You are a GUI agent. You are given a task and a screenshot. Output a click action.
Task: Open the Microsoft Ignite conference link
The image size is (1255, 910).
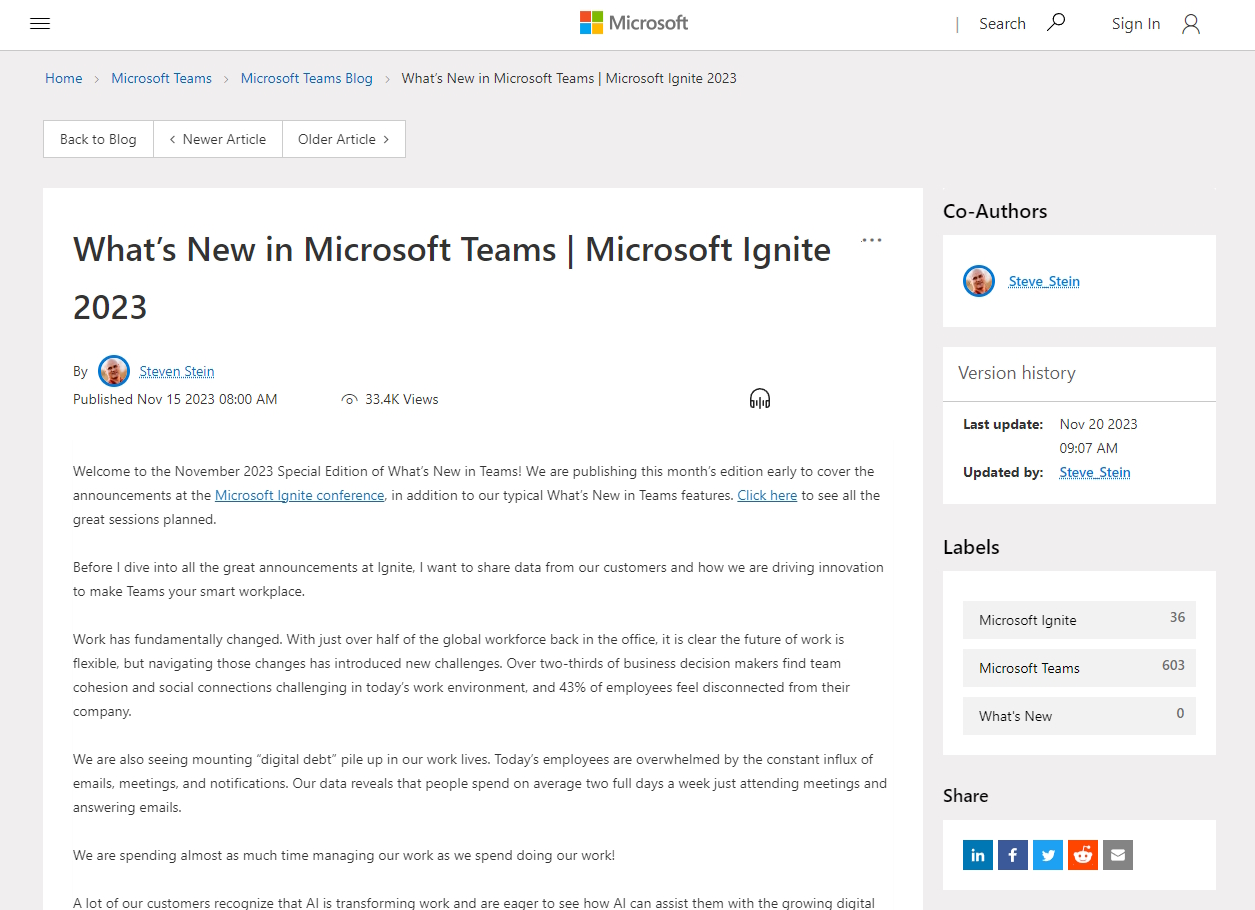(299, 495)
